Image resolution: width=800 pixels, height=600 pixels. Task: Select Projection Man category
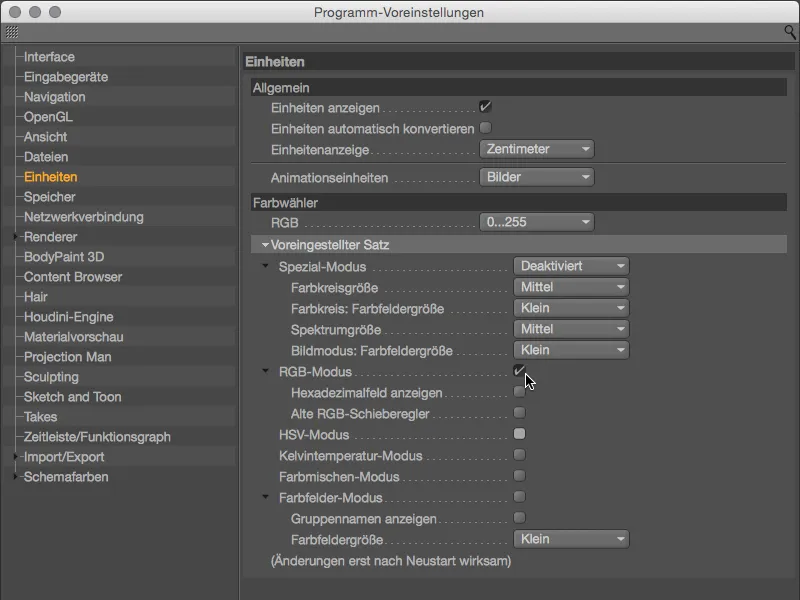[67, 357]
